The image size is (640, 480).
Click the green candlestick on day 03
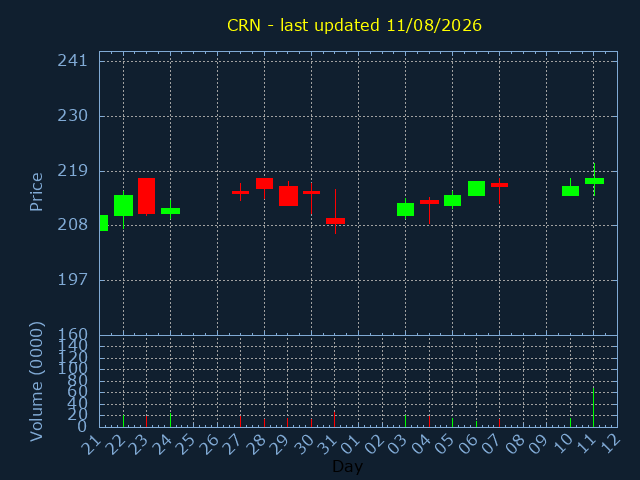[x=405, y=209]
